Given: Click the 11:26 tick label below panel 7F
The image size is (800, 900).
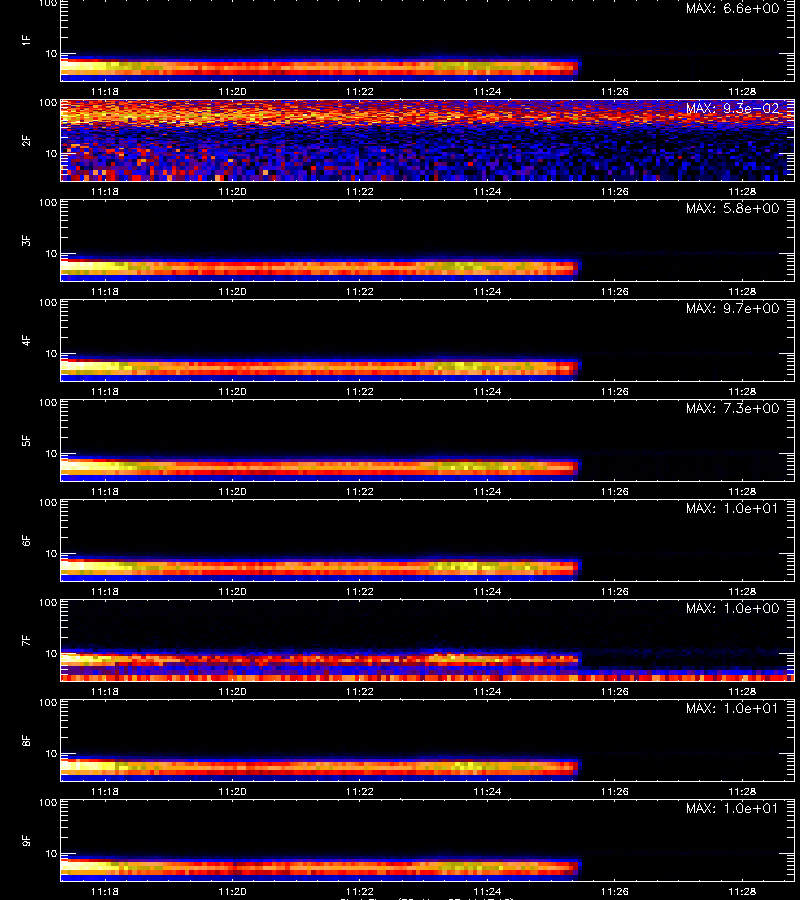Looking at the screenshot, I should (615, 692).
